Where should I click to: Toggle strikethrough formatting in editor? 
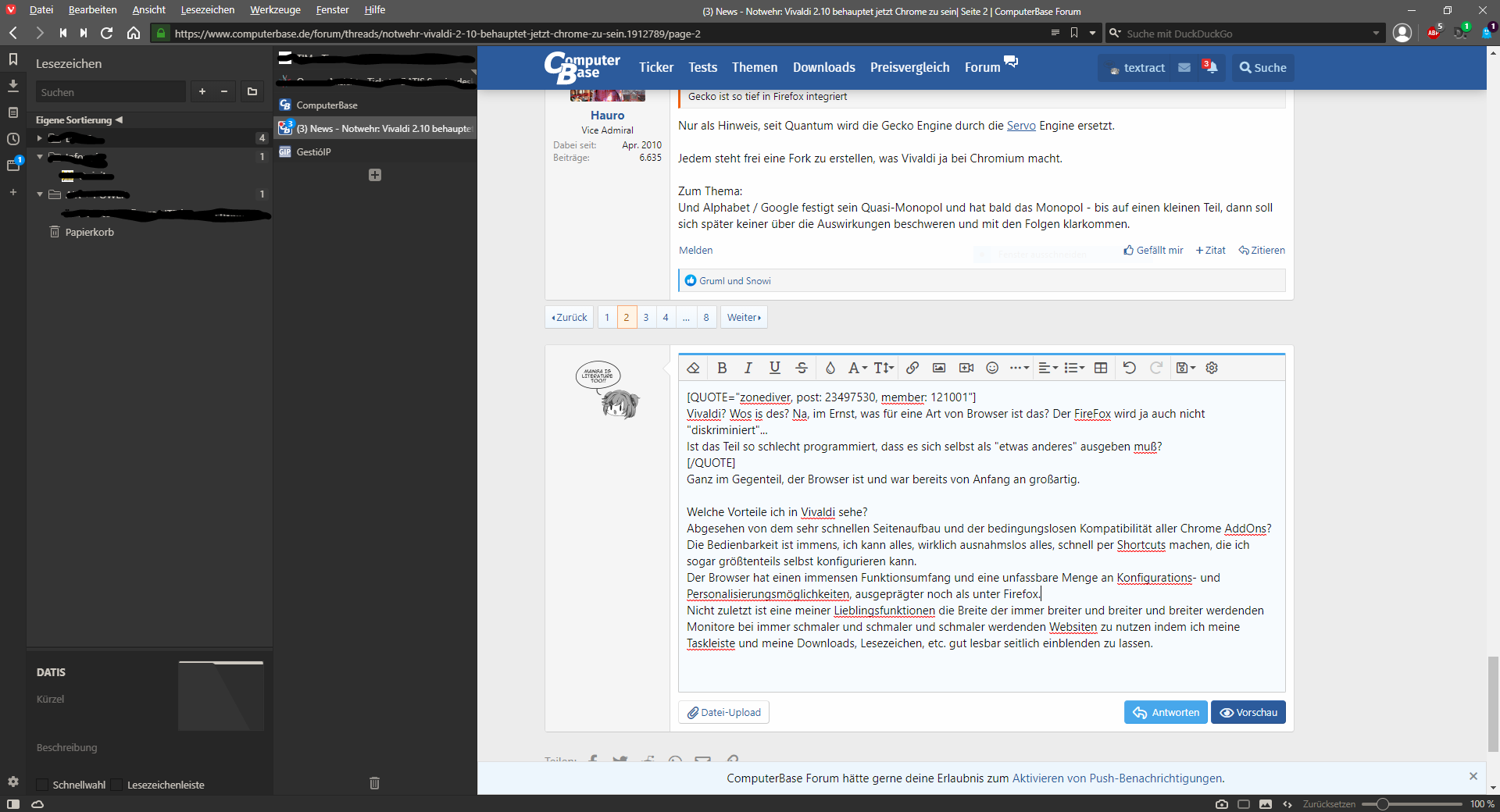(802, 368)
